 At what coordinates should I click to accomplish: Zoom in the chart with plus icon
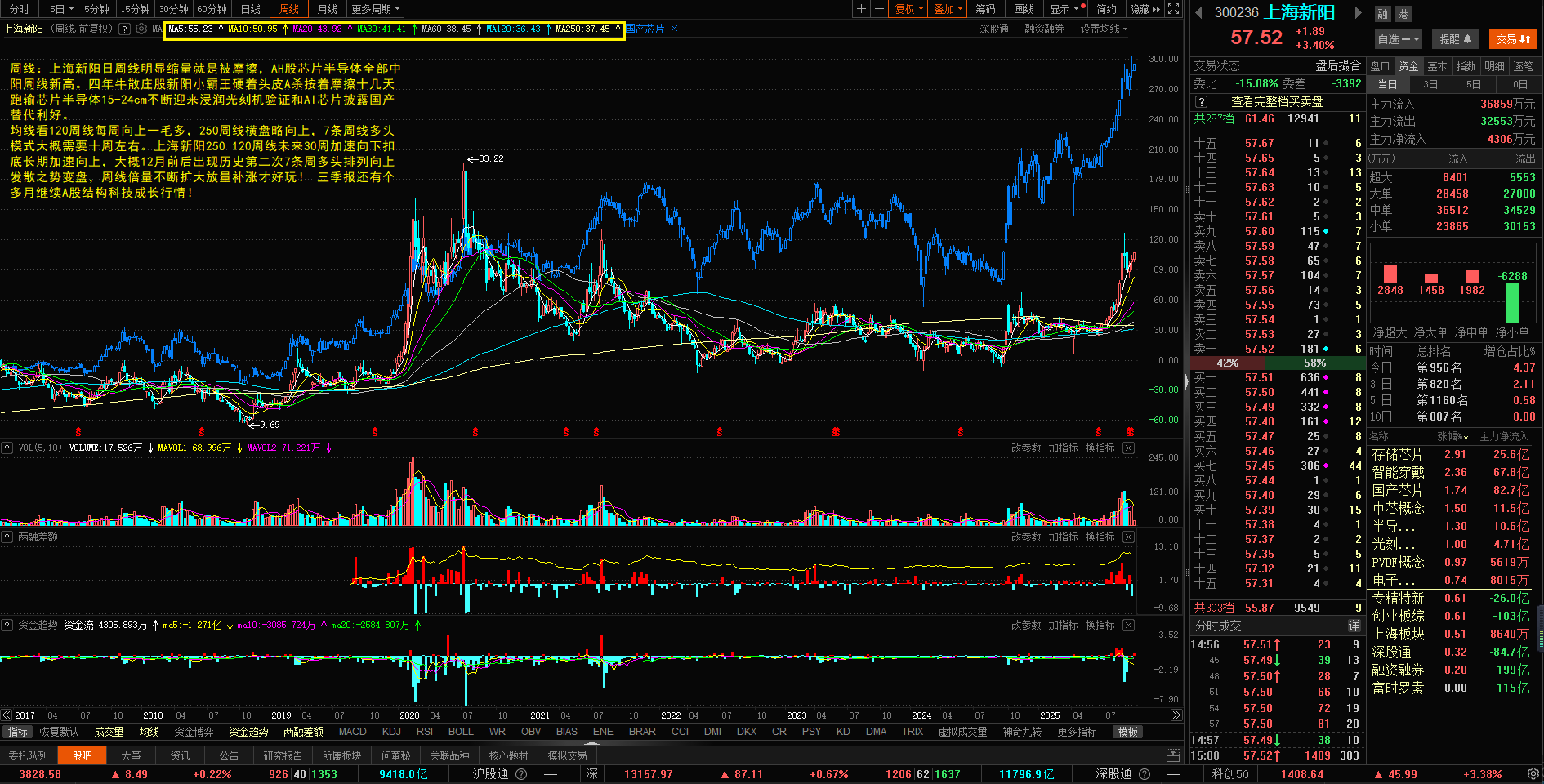[861, 9]
